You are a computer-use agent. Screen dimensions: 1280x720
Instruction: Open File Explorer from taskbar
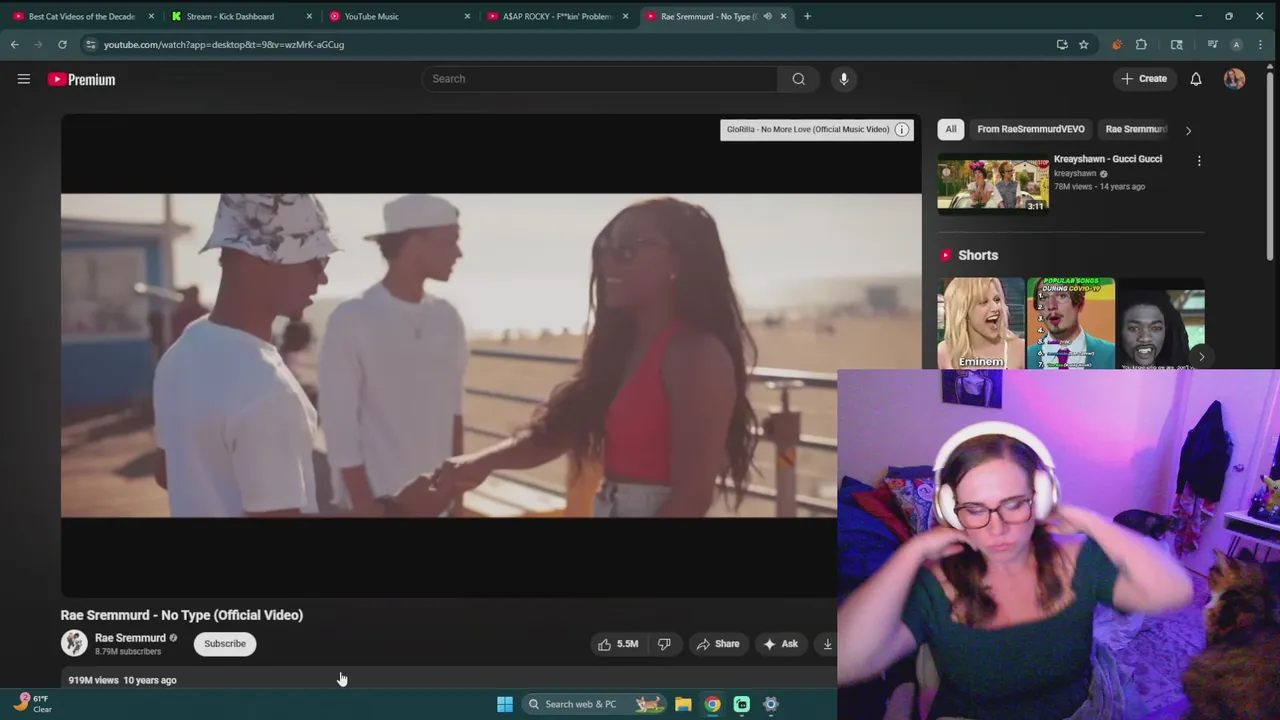683,704
